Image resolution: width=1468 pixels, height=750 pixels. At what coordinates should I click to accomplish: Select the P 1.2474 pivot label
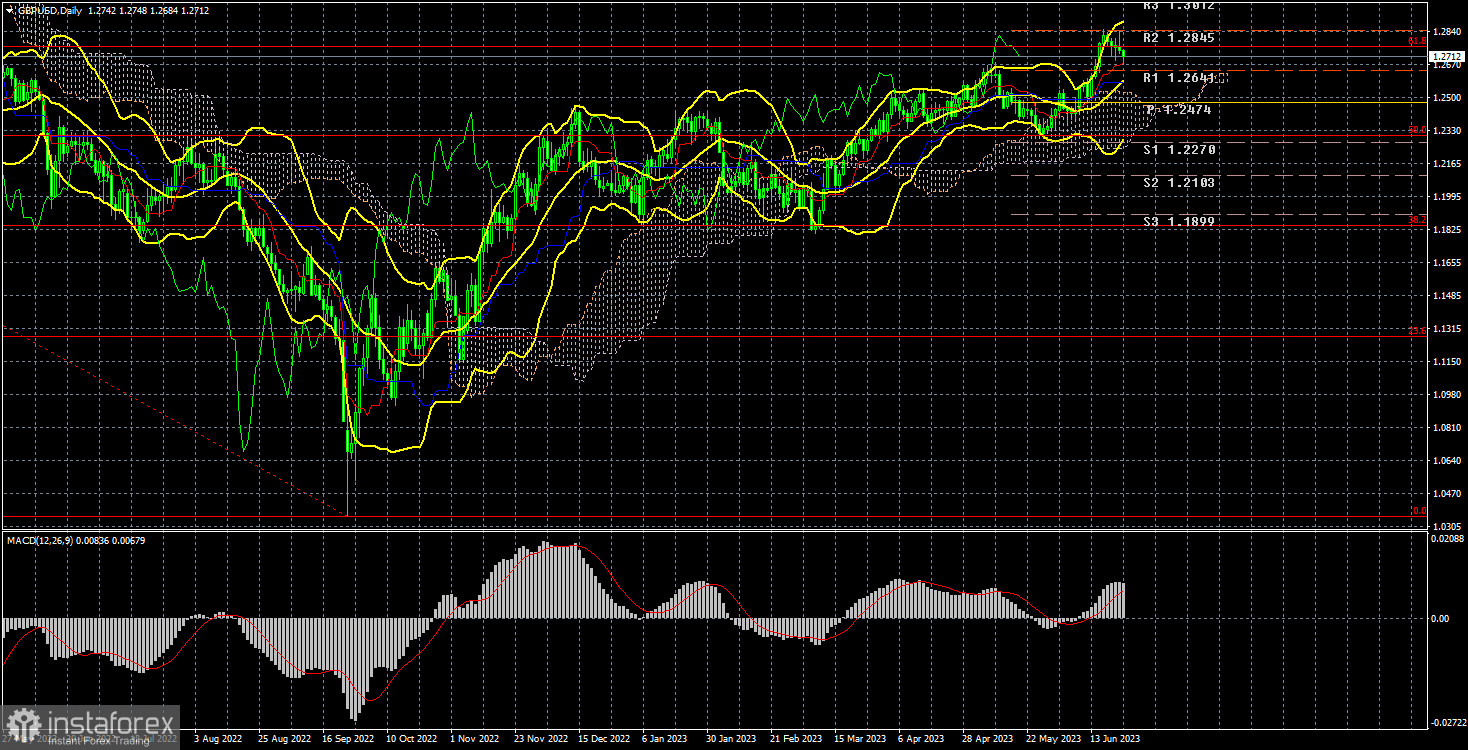click(x=1178, y=109)
